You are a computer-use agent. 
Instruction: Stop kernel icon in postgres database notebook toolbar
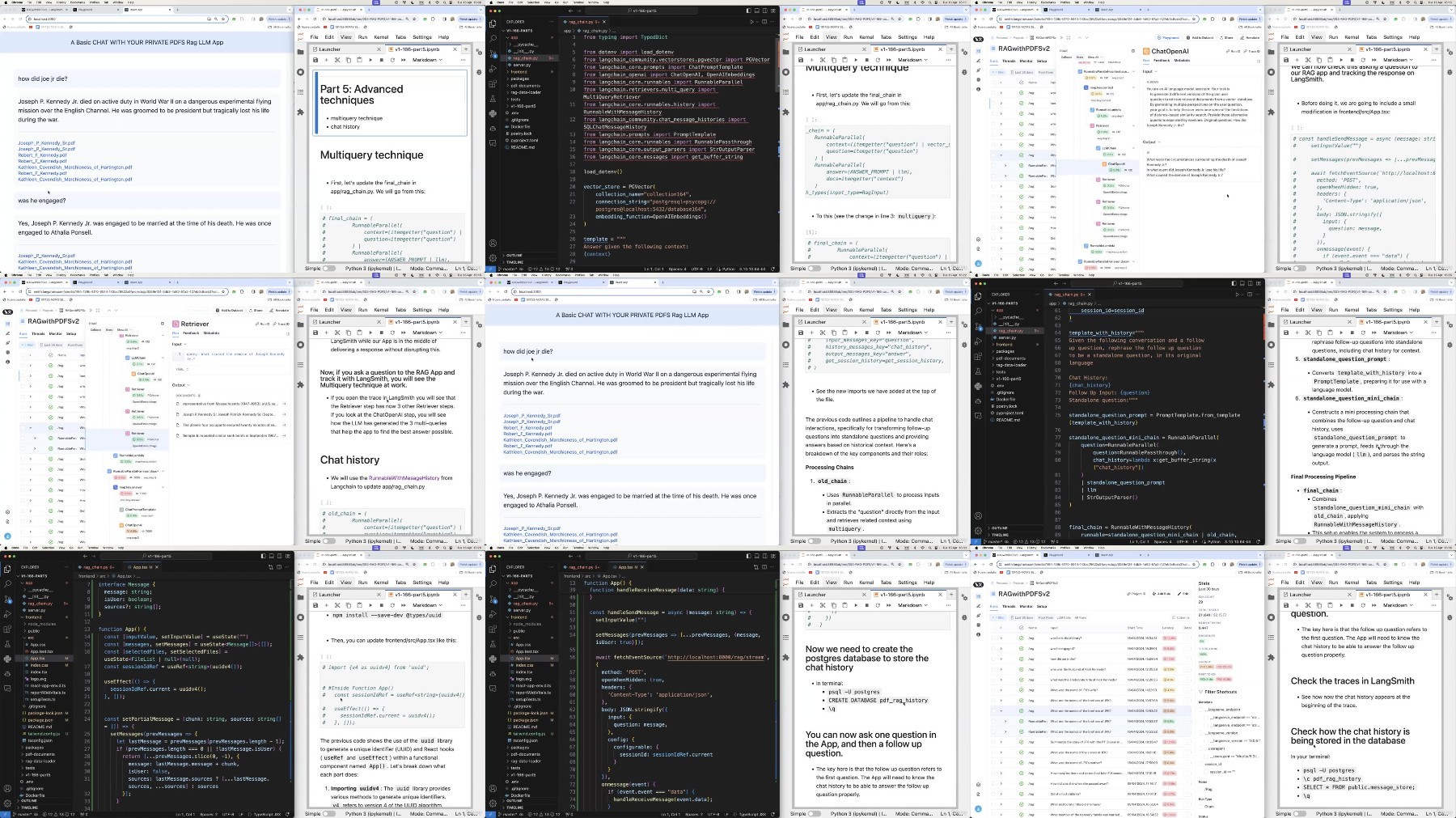[866, 605]
